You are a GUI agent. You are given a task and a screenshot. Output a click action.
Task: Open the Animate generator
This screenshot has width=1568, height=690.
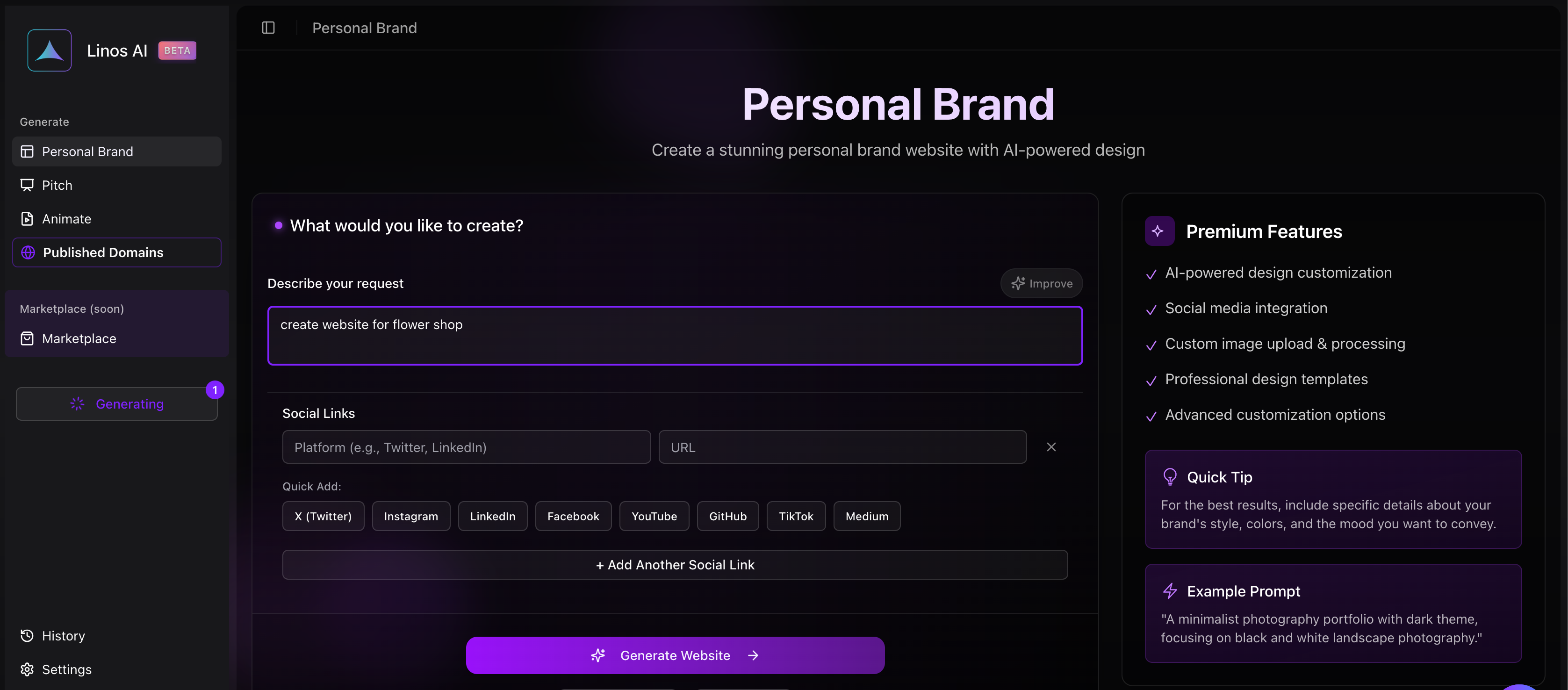116,218
